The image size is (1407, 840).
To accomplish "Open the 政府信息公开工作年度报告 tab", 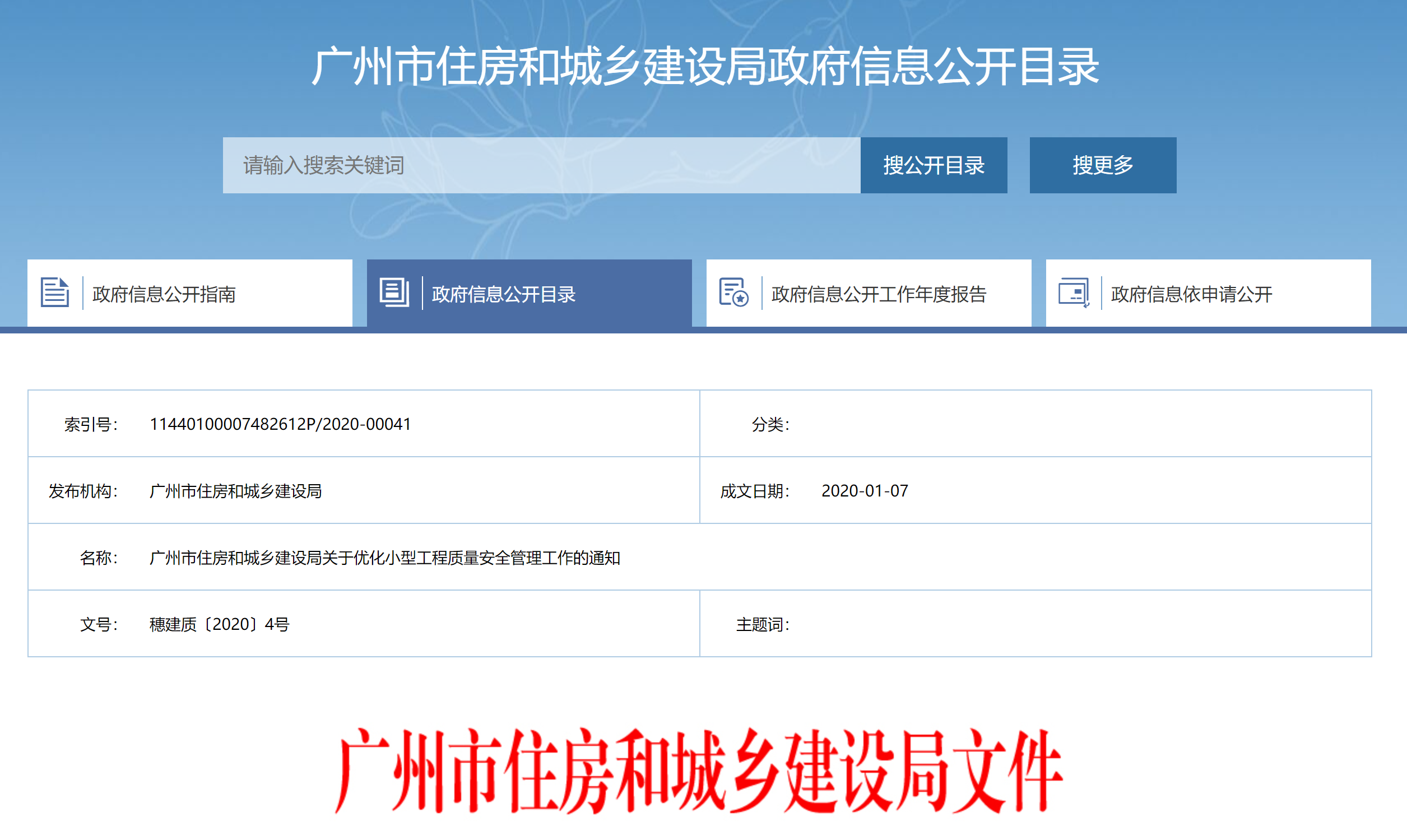I will [879, 294].
